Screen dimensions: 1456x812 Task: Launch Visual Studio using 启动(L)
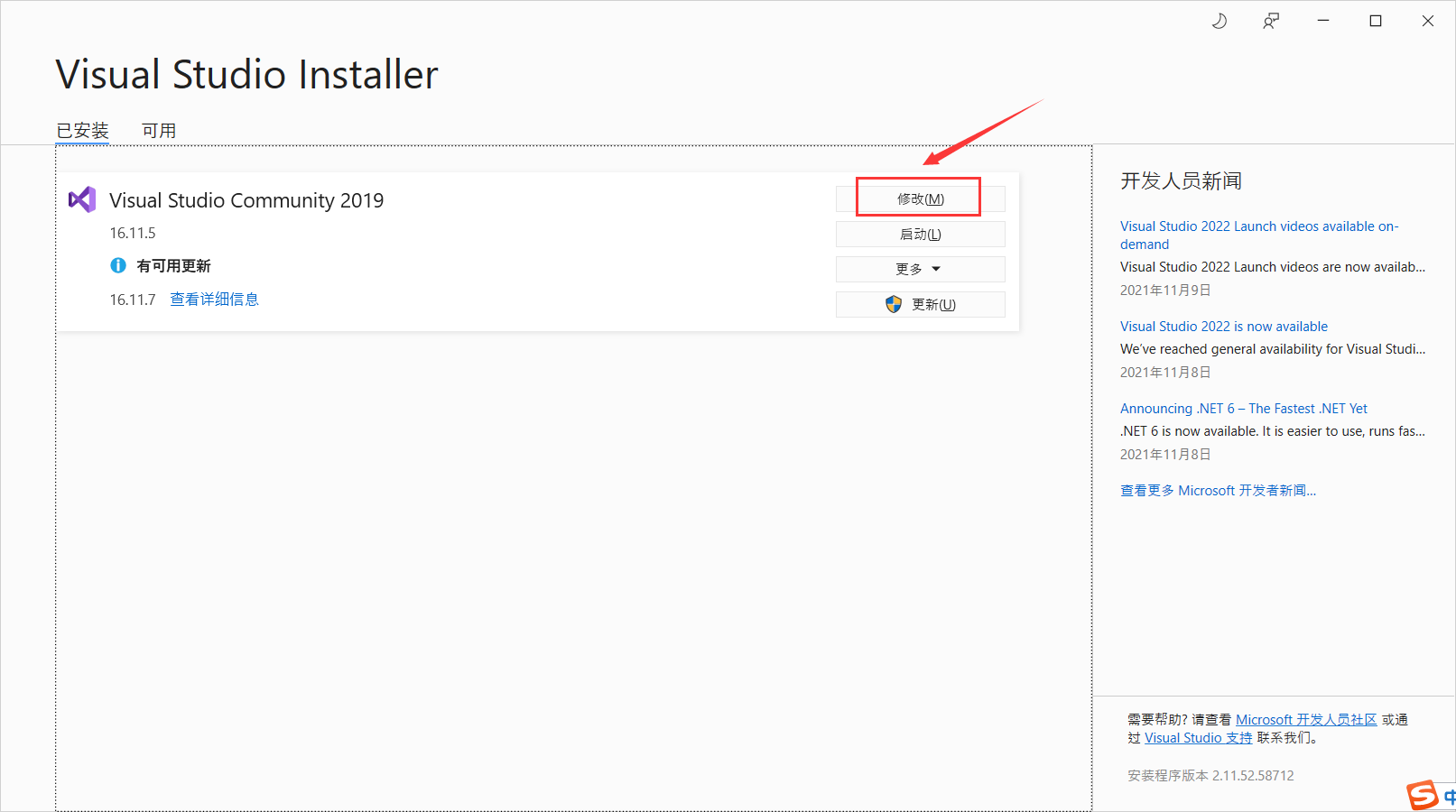click(920, 234)
